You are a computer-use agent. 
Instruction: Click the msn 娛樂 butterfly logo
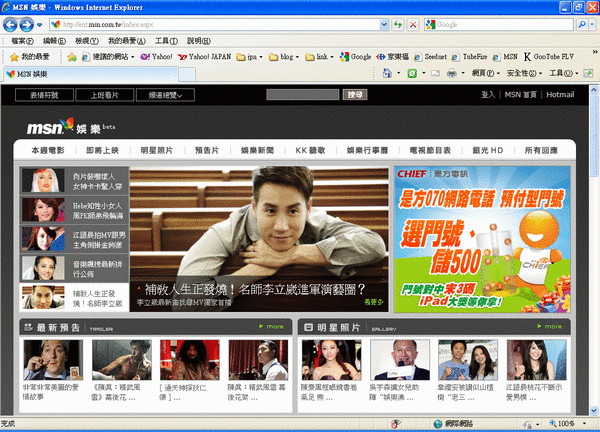click(70, 126)
